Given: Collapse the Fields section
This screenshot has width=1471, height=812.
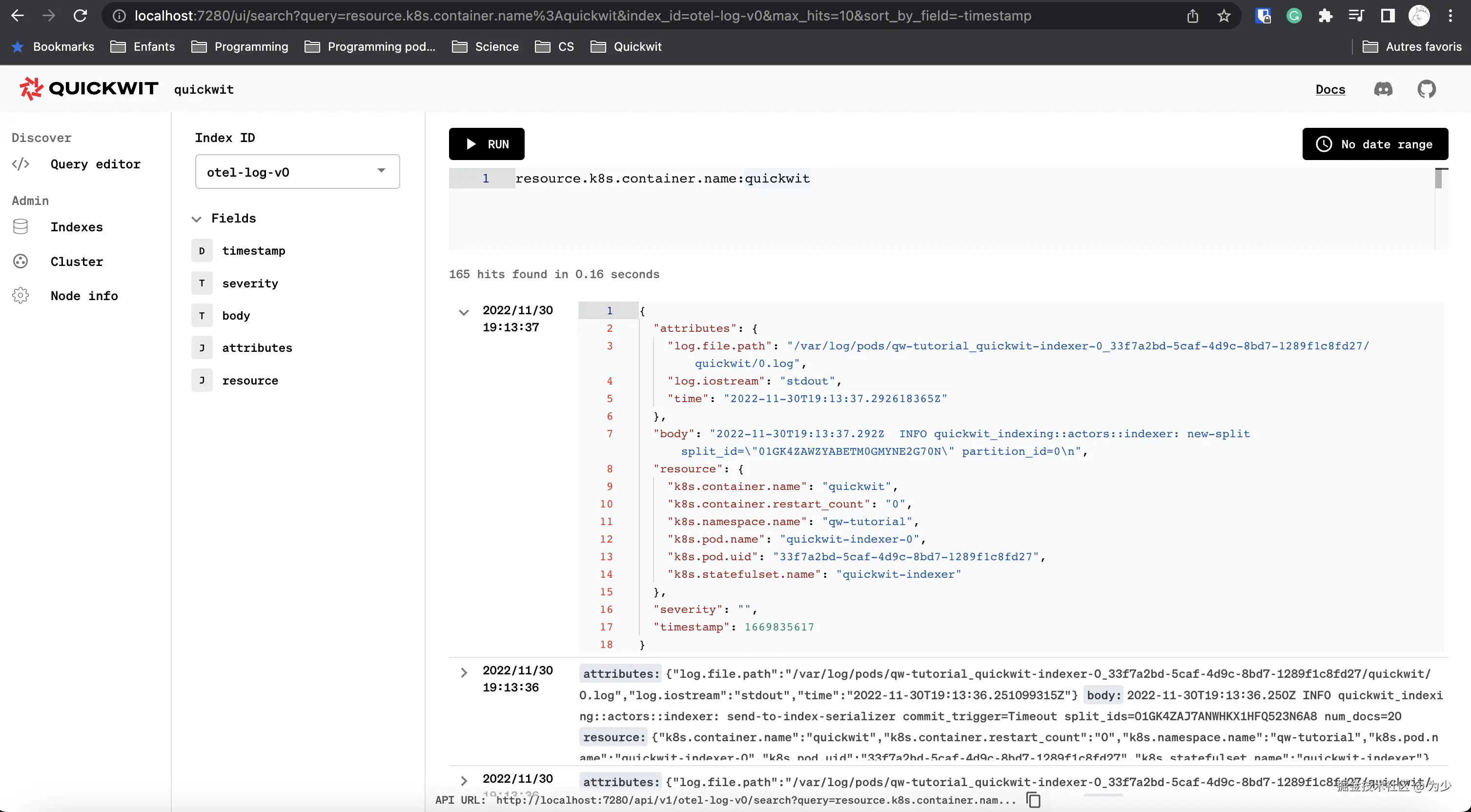Looking at the screenshot, I should click(x=196, y=219).
